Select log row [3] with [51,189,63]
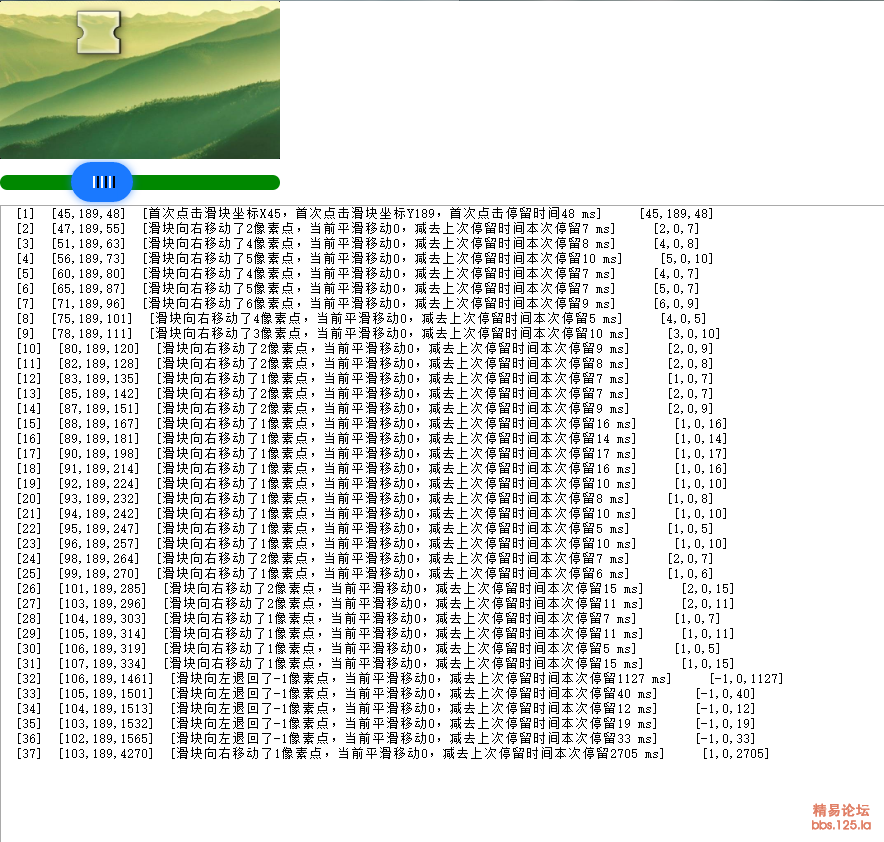The height and width of the screenshot is (842, 884). tap(358, 244)
